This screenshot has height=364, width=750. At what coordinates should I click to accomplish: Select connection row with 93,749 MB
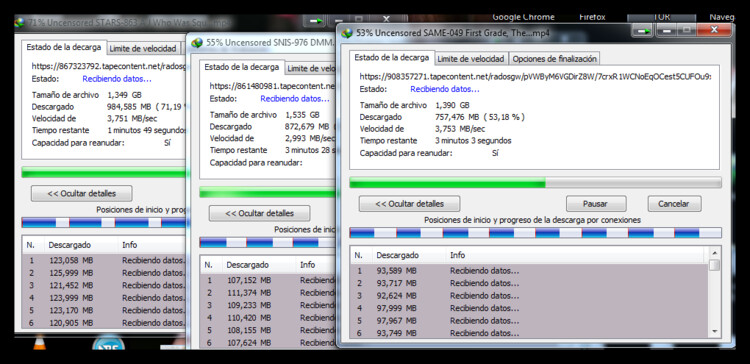(529, 333)
